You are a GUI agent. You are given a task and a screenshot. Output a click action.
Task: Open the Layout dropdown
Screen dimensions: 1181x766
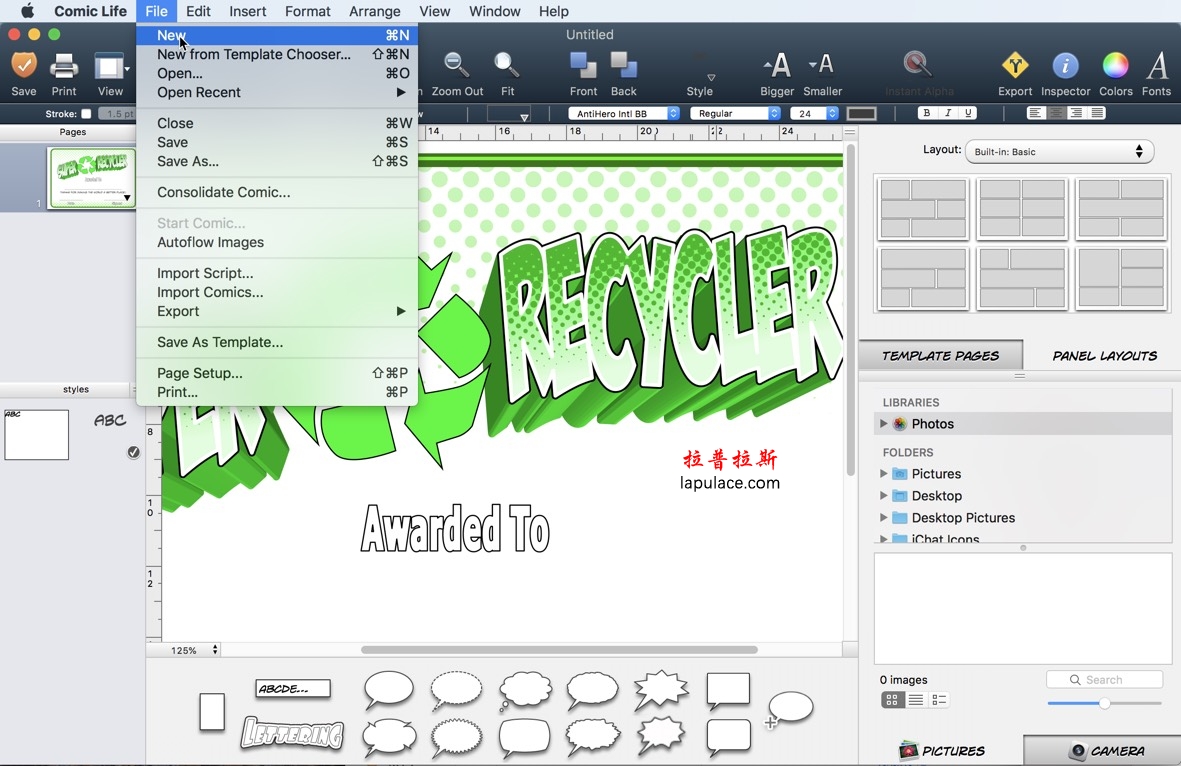(1059, 151)
